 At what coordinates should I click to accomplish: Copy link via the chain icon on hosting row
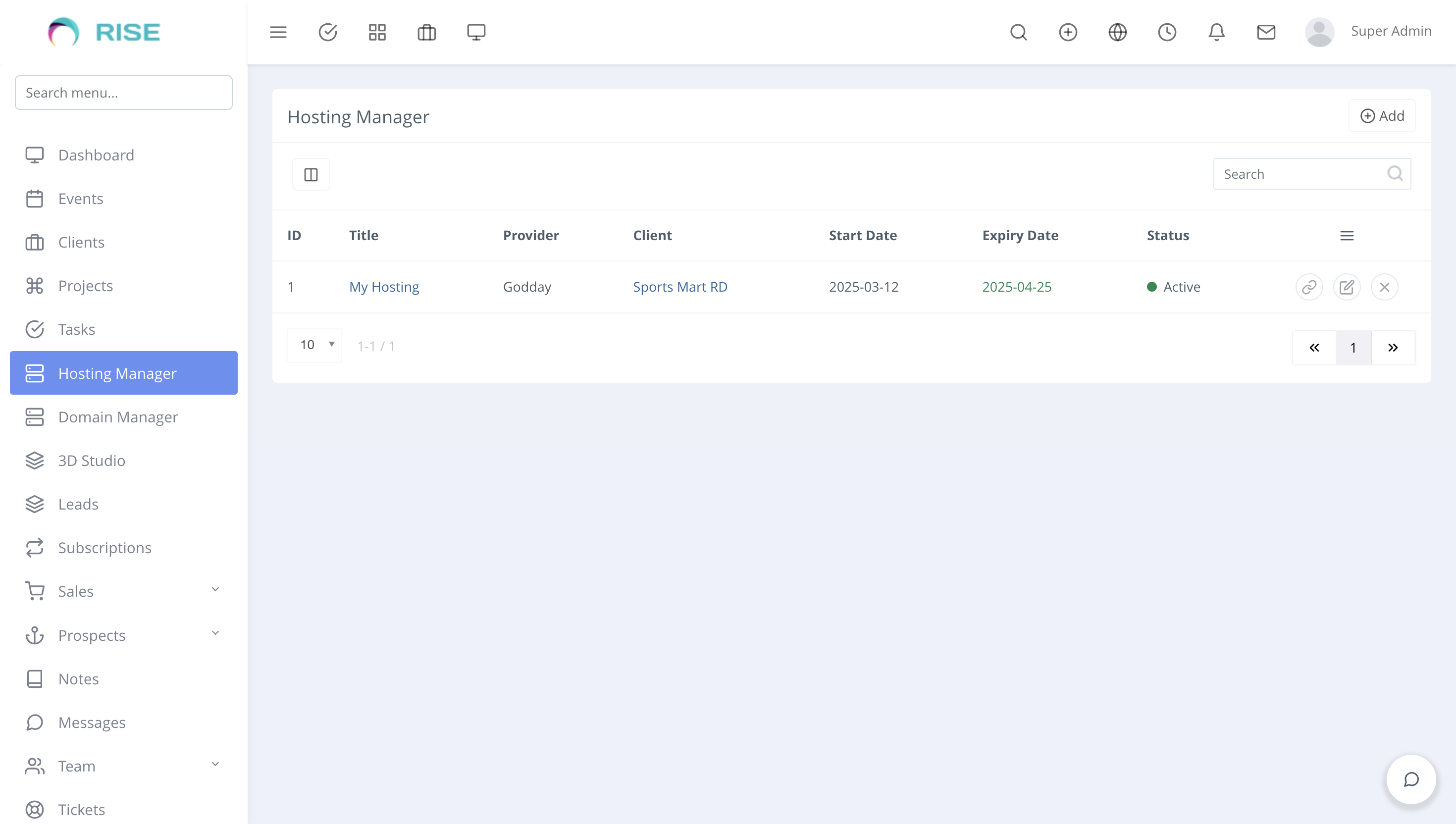(x=1309, y=287)
